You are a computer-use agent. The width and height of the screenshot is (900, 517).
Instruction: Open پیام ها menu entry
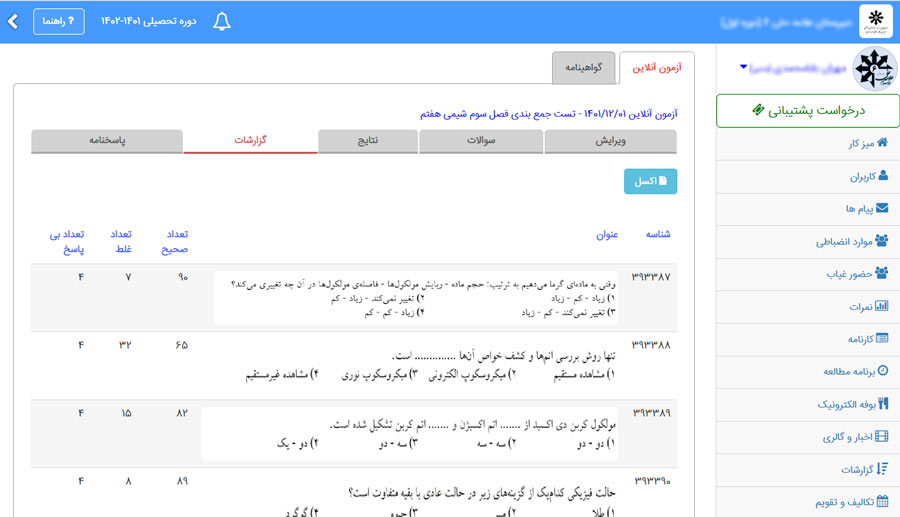(x=808, y=208)
